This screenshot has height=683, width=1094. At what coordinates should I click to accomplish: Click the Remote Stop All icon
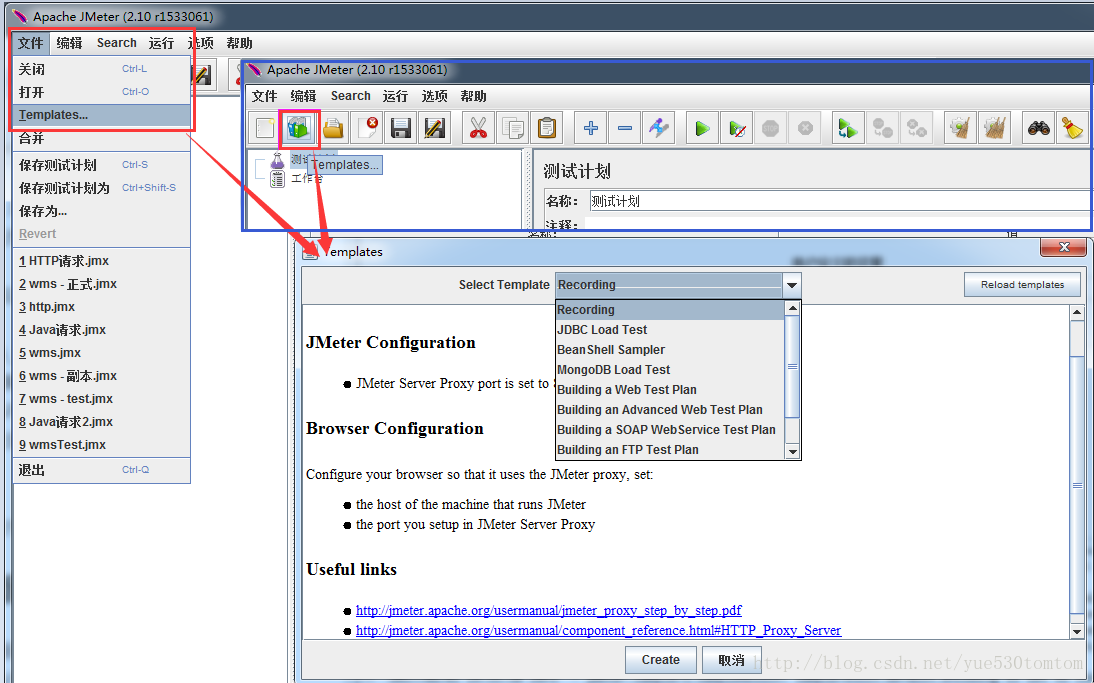(x=883, y=128)
